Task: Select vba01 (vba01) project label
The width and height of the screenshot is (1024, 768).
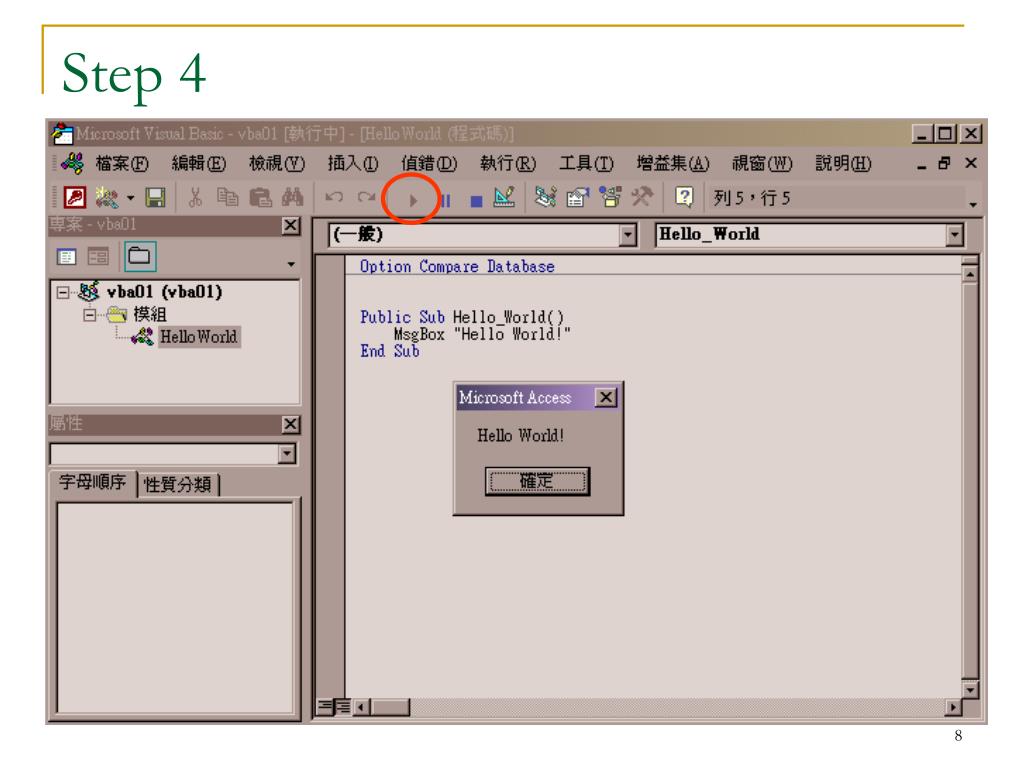Action: (x=165, y=291)
